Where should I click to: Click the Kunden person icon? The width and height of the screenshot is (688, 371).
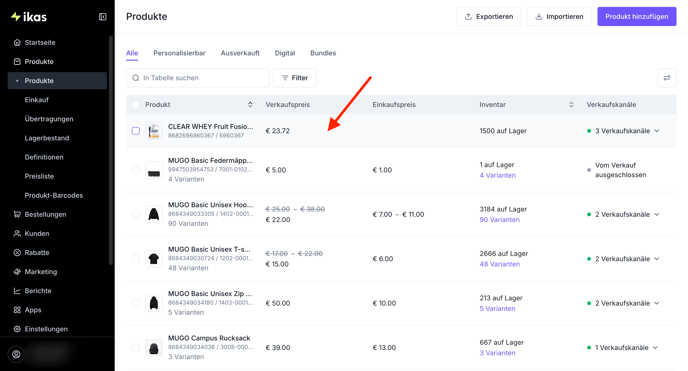point(17,233)
